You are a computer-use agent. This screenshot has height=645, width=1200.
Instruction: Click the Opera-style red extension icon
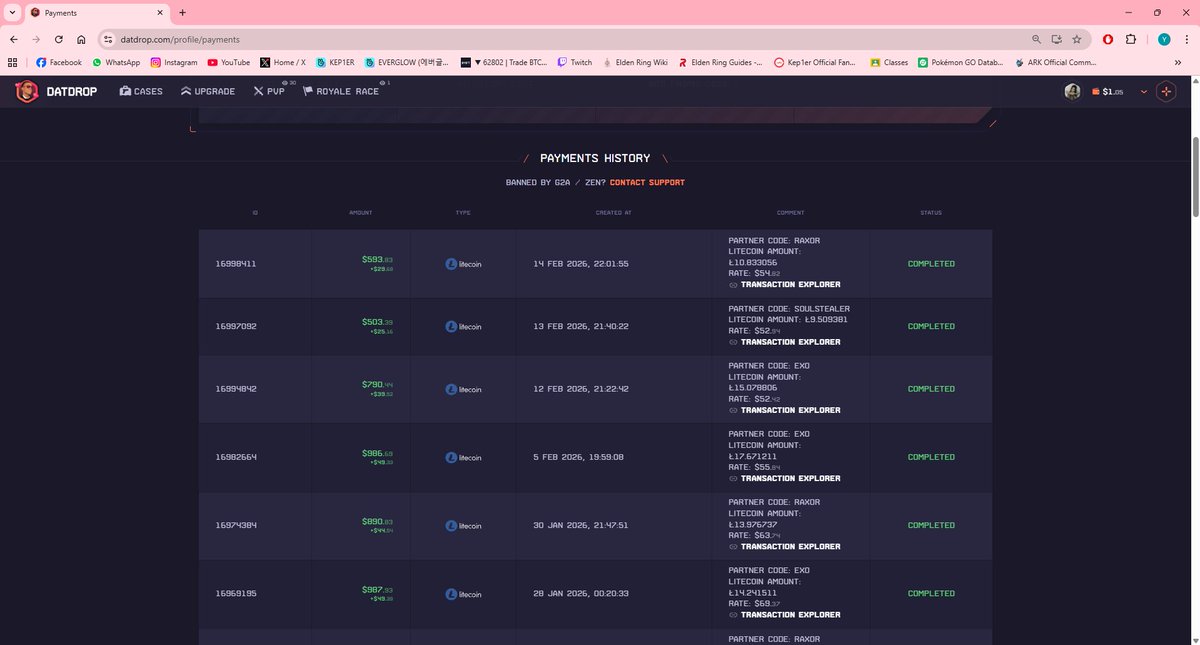coord(1108,39)
